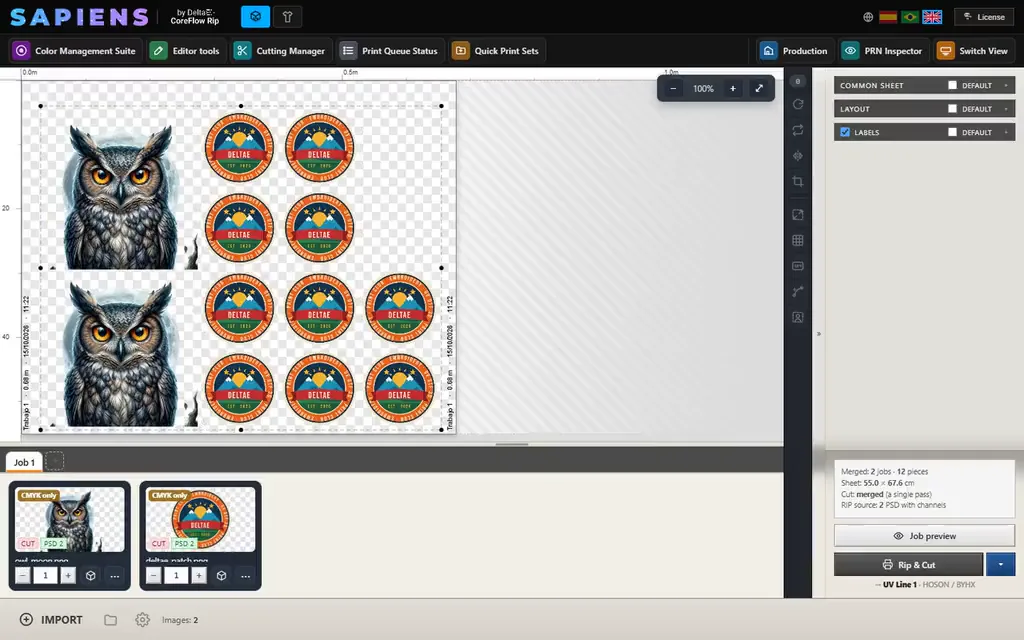Click UV Line 1 printer label
The image size is (1024, 640).
(899, 584)
